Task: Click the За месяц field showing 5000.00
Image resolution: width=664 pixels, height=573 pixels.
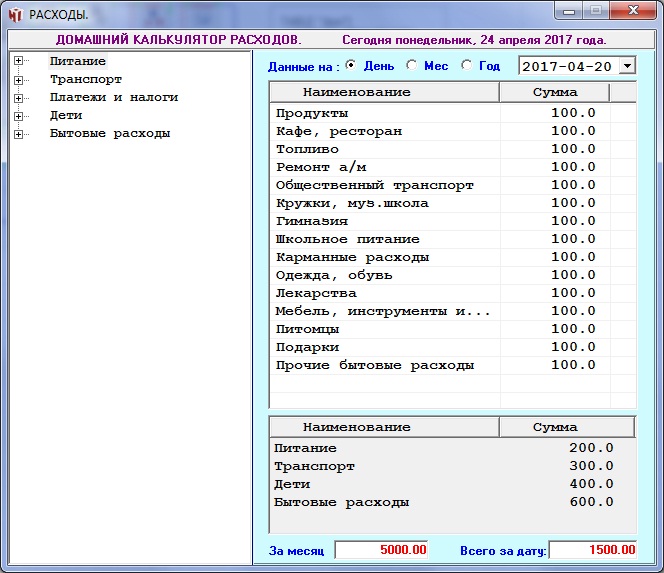Action: point(381,550)
